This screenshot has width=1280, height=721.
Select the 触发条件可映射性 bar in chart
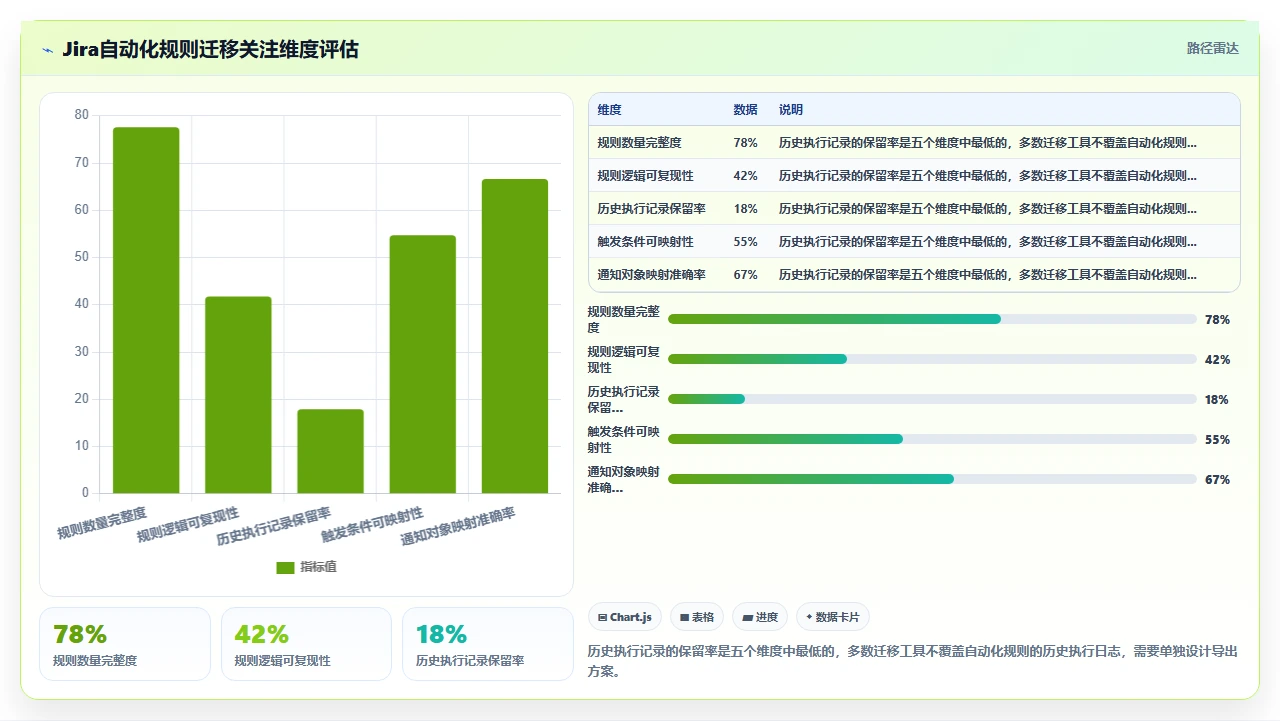(422, 364)
